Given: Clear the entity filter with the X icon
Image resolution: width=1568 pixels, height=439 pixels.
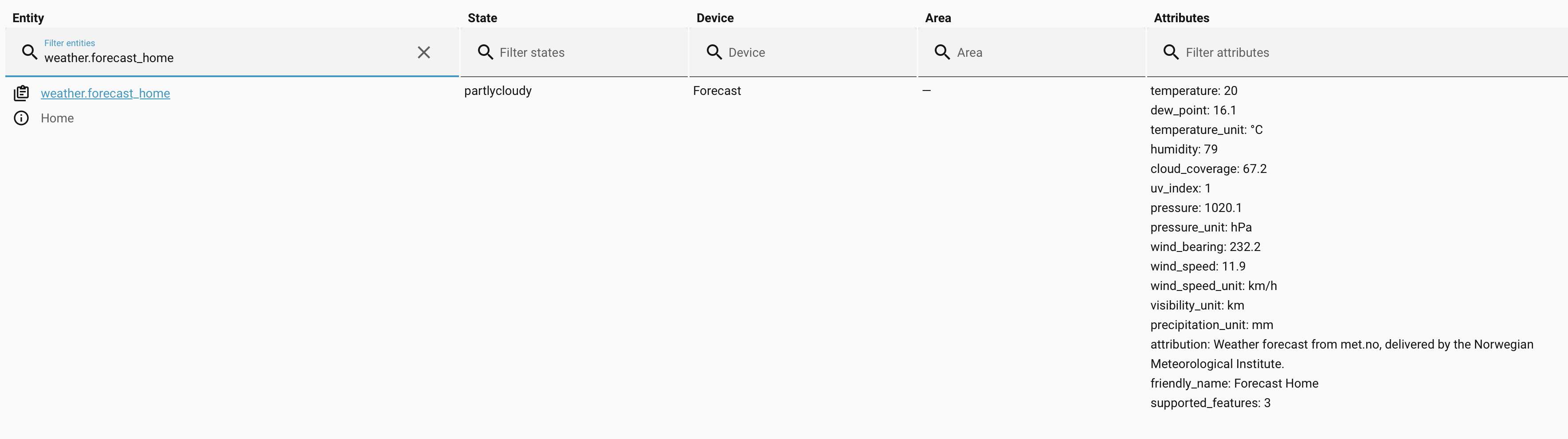Looking at the screenshot, I should [423, 52].
